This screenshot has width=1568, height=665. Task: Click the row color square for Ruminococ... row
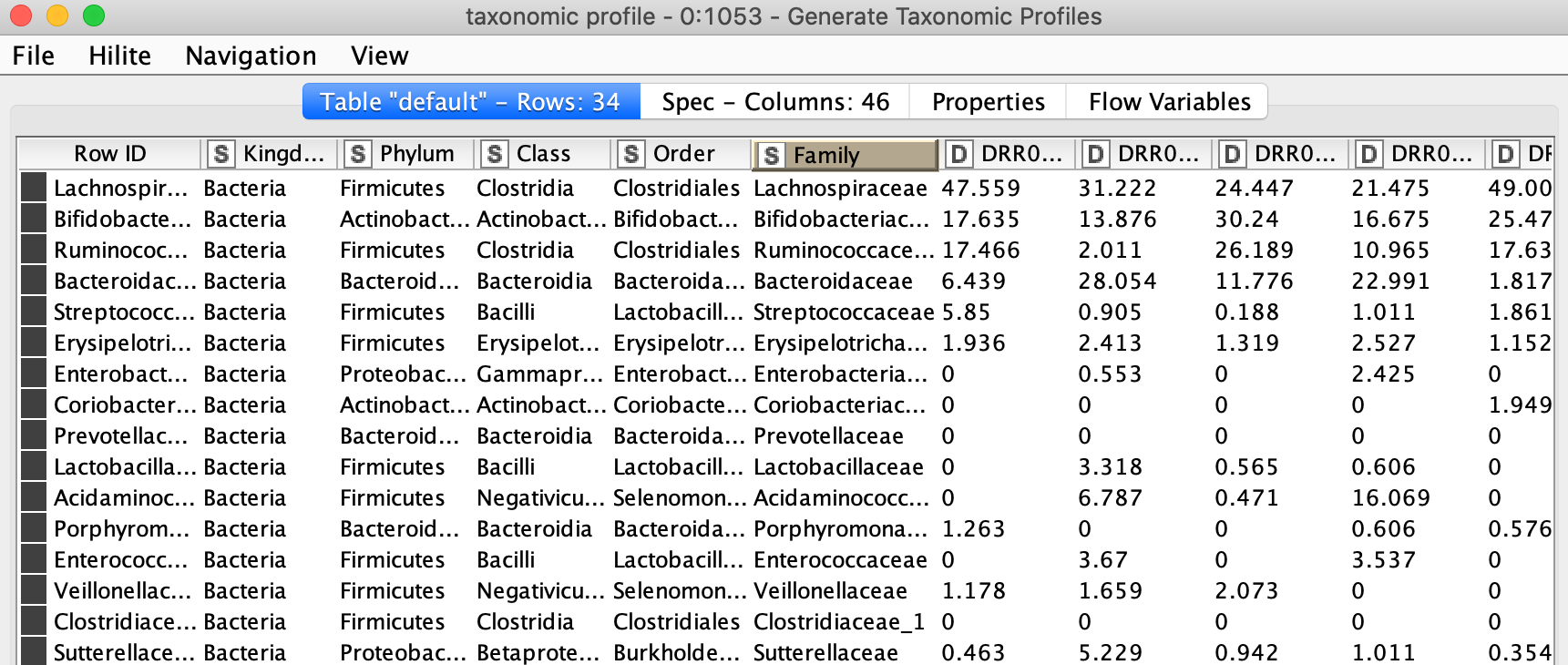(x=34, y=250)
